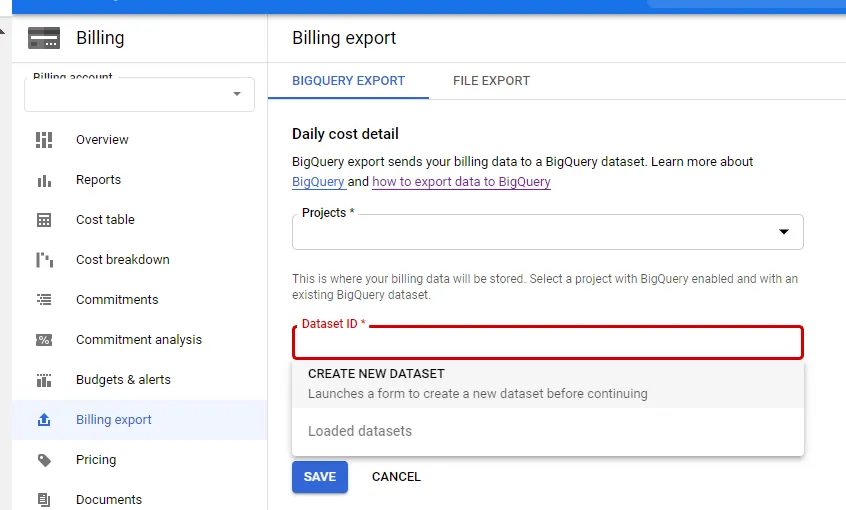The width and height of the screenshot is (846, 510).
Task: Click the Overview dashboard icon
Action: coord(44,140)
